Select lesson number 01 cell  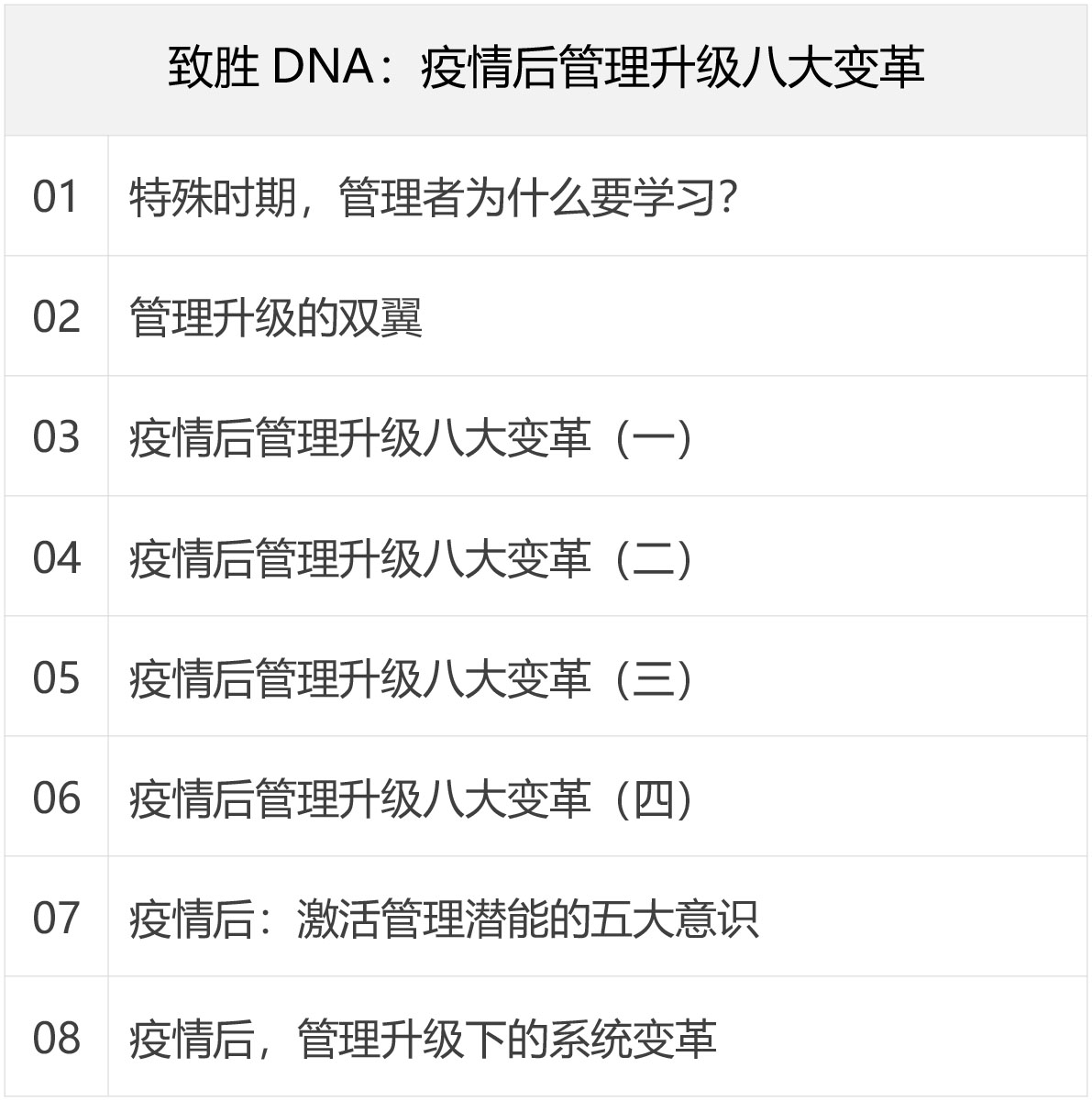pyautogui.click(x=56, y=197)
